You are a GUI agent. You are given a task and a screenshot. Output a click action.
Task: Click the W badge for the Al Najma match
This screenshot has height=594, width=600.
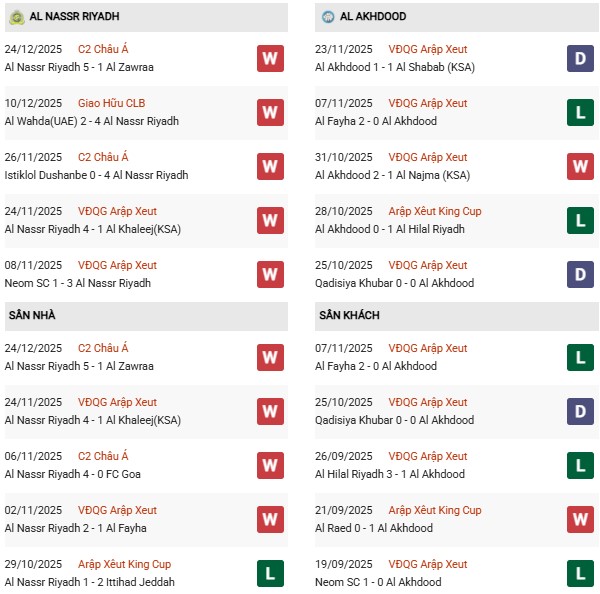click(x=579, y=166)
